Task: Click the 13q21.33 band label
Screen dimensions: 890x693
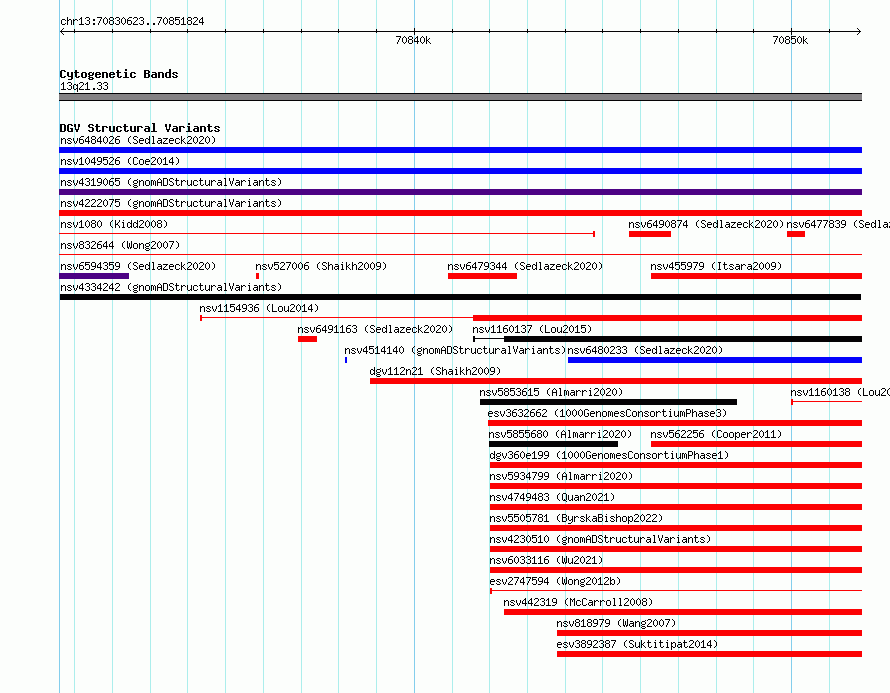Action: pyautogui.click(x=84, y=86)
